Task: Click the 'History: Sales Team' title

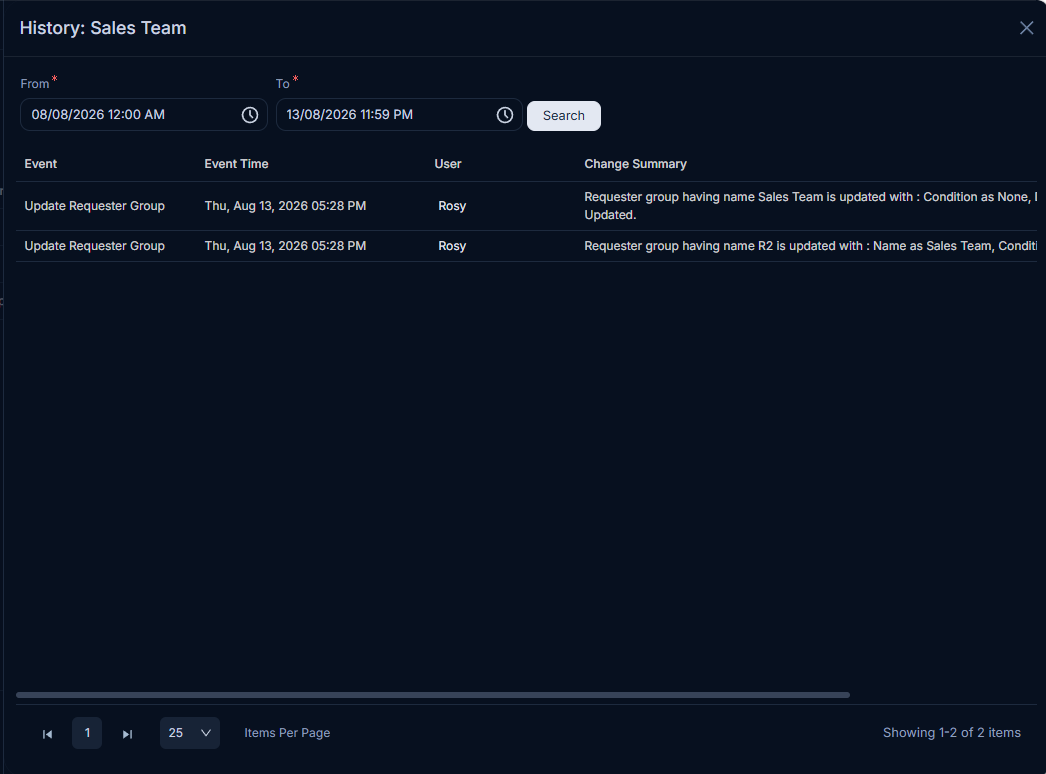Action: 103,28
